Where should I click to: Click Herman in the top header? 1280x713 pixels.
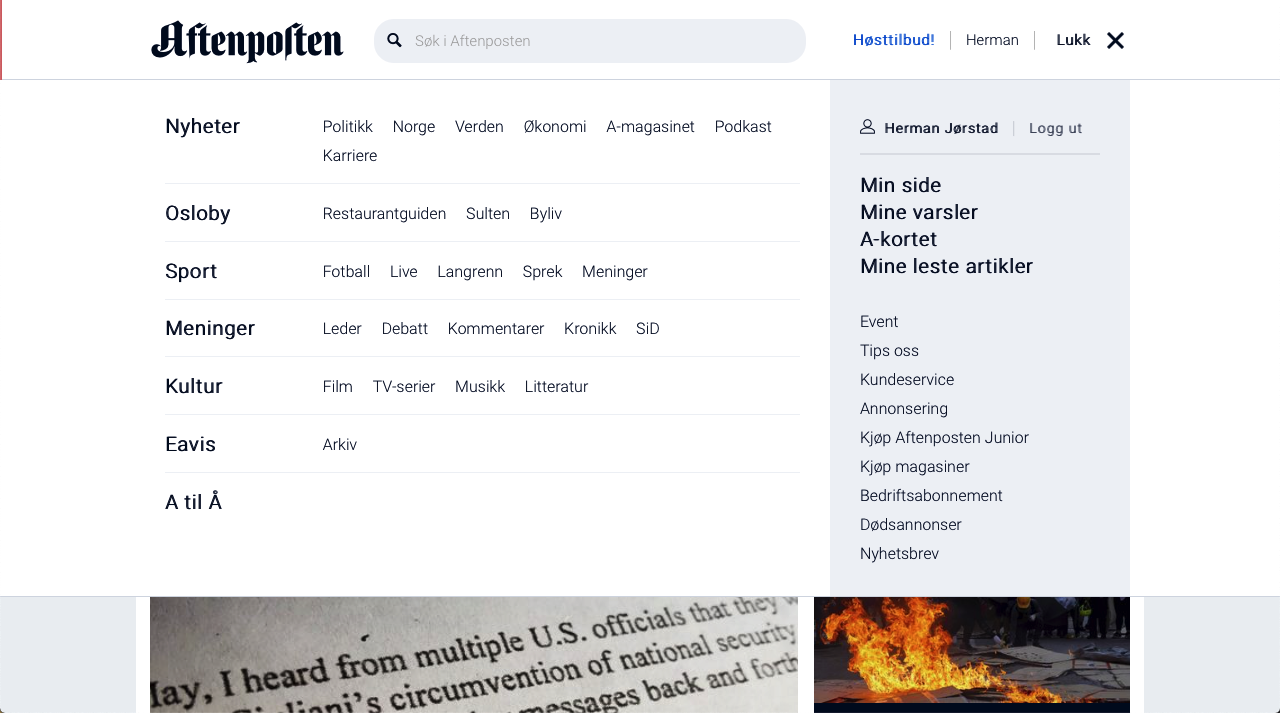992,40
